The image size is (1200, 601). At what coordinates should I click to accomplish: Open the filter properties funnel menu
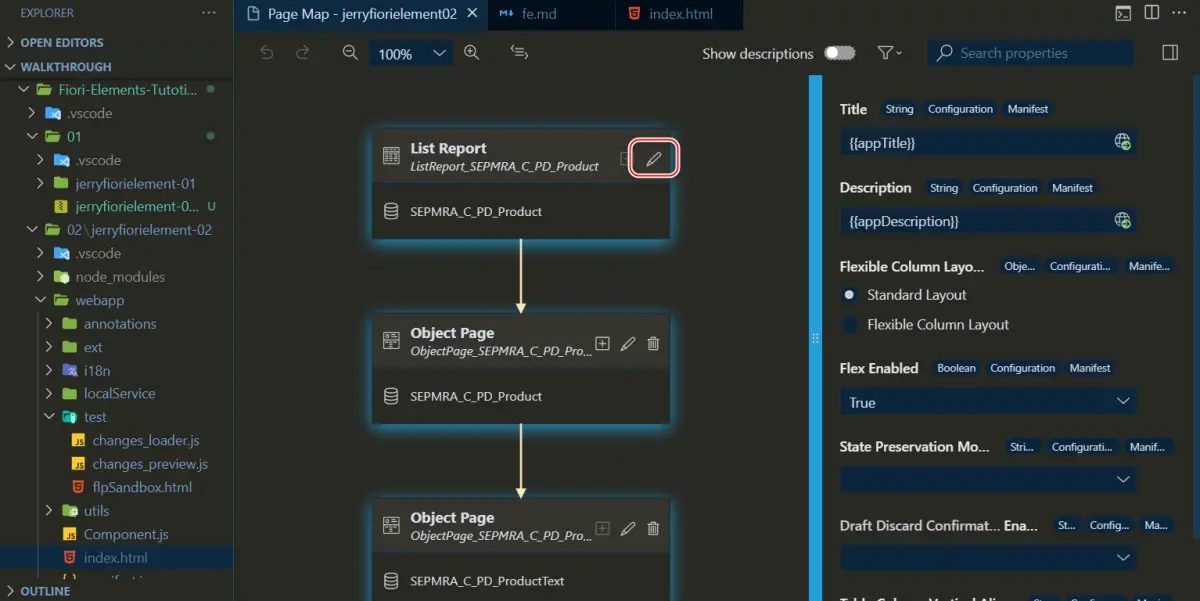889,53
